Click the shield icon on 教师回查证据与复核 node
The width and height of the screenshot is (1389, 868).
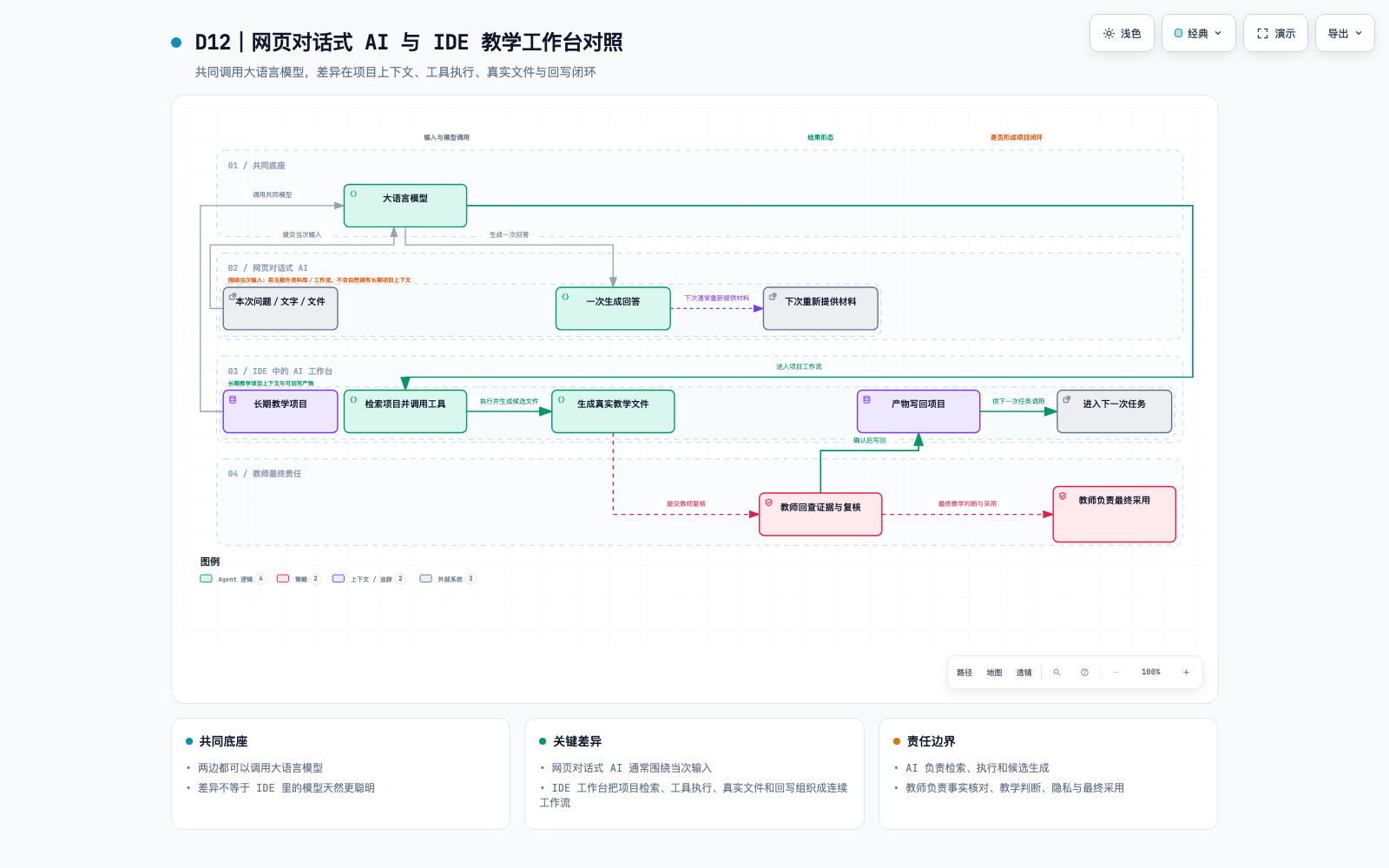pyautogui.click(x=769, y=503)
